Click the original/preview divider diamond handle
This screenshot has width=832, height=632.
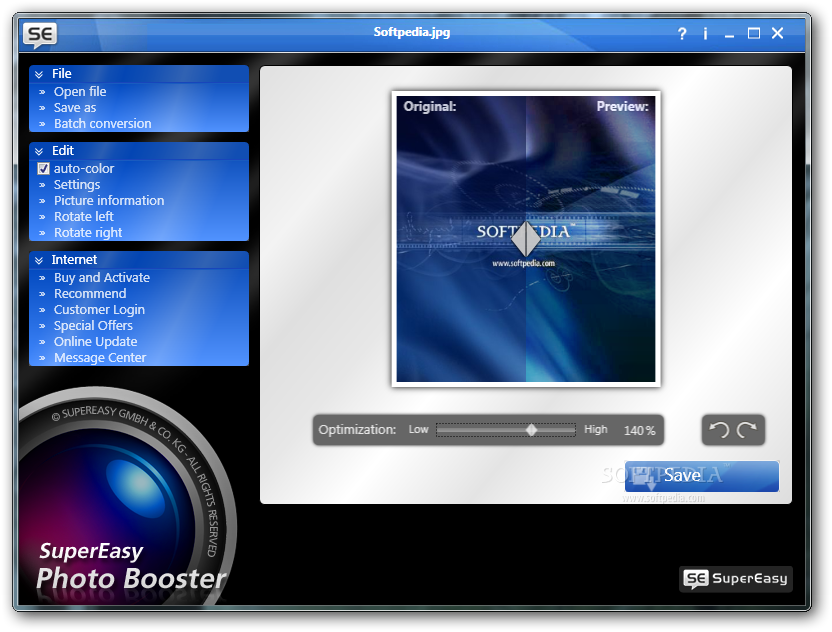526,239
